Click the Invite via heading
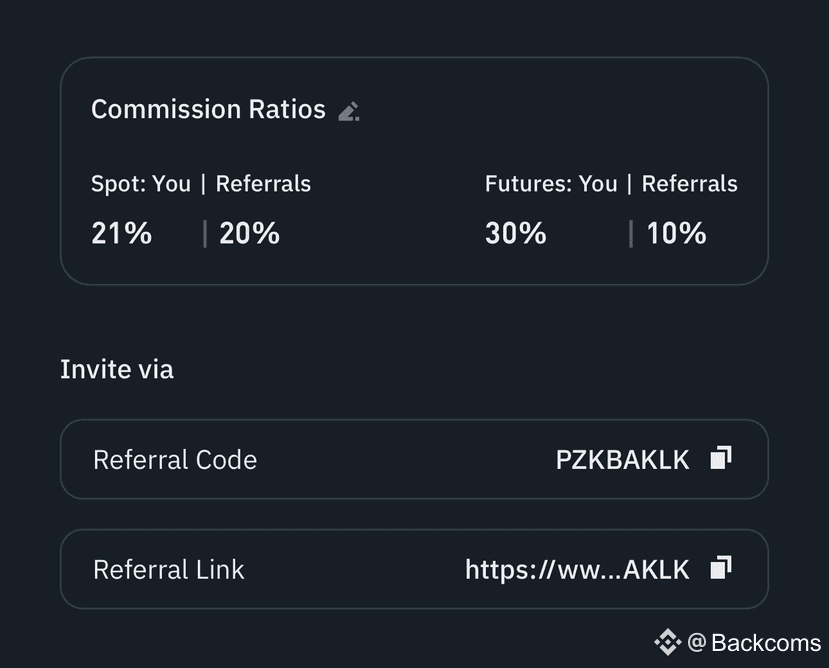This screenshot has width=829, height=668. (116, 369)
